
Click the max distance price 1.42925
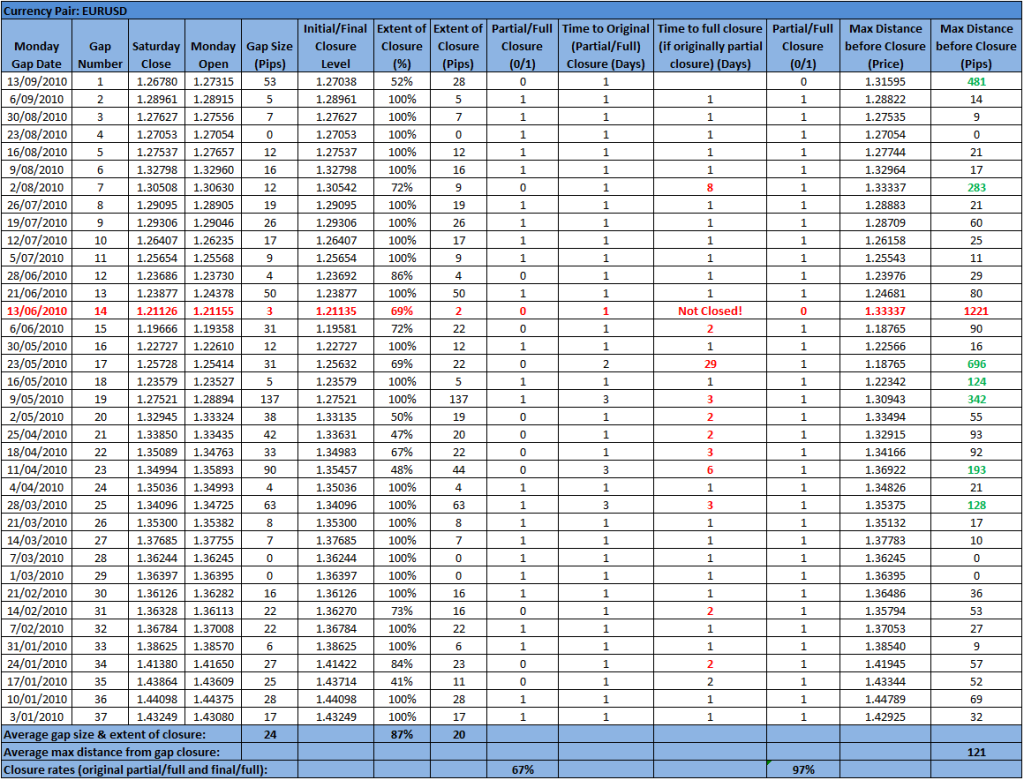(885, 717)
